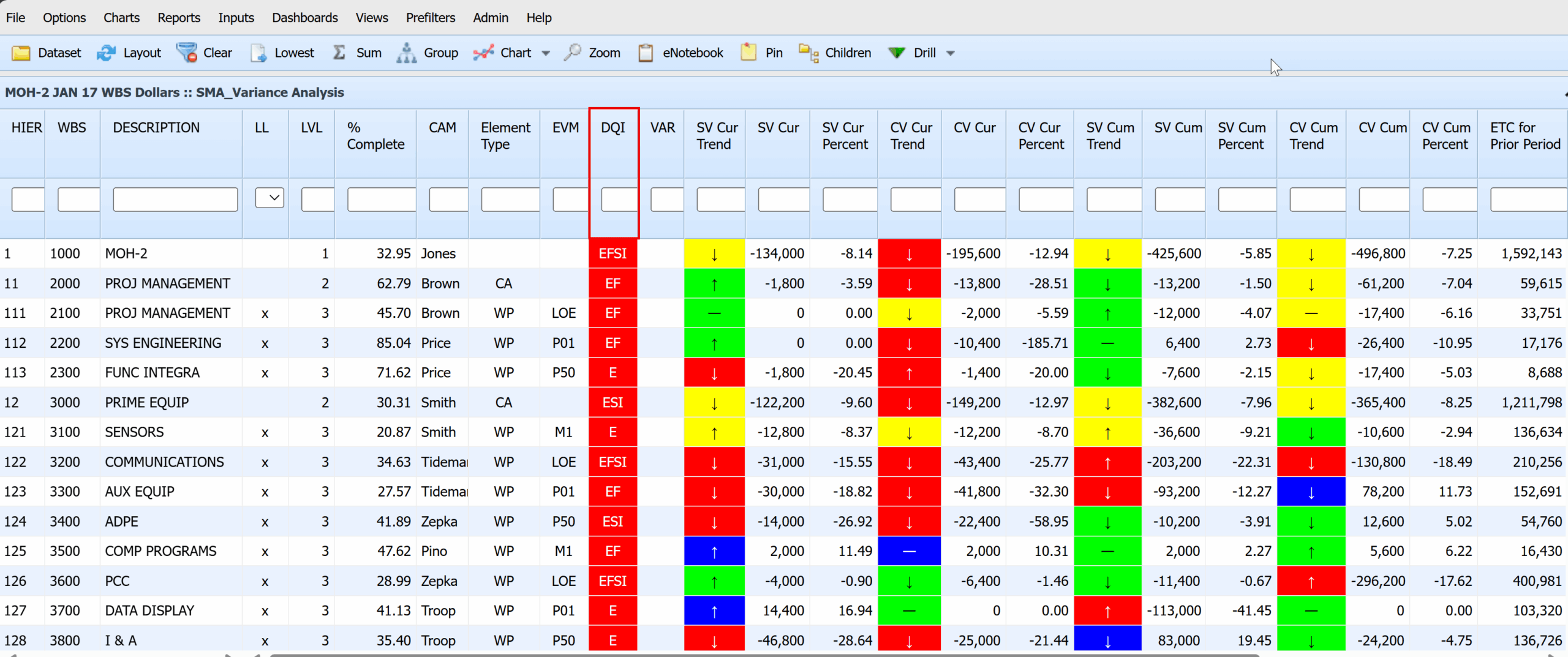Click the Layout refresh icon
This screenshot has width=1568, height=657.
coord(106,53)
